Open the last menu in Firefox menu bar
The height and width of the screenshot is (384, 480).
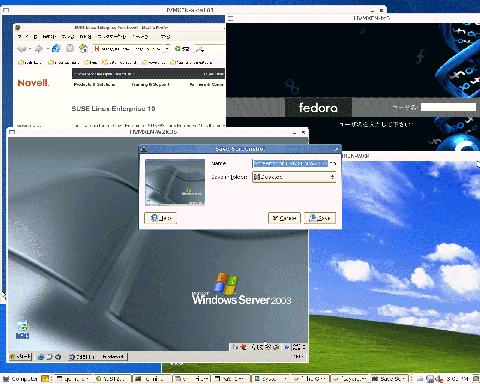[x=165, y=36]
